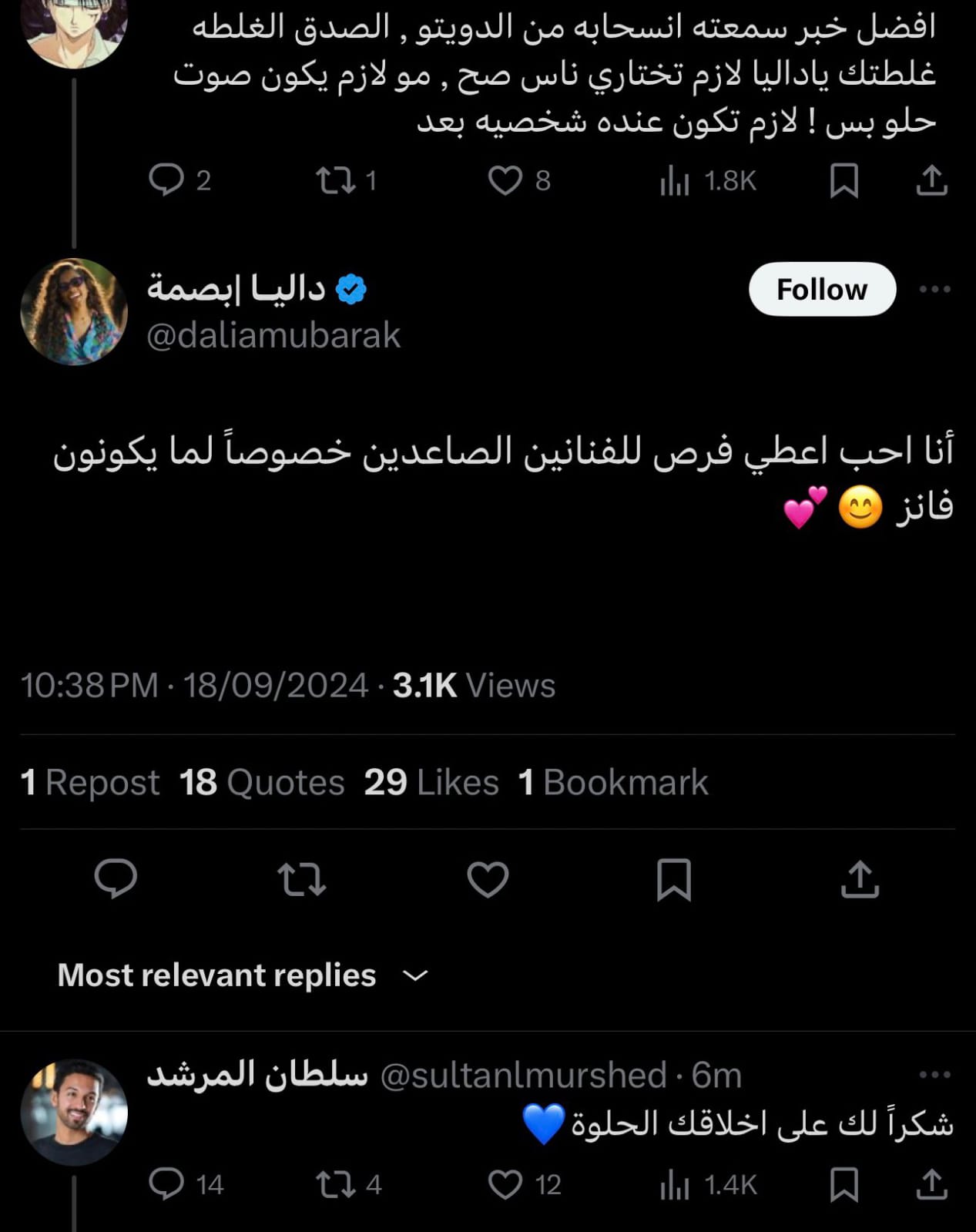Viewport: 976px width, 1232px height.
Task: Like Sultan's reply with 12 likes
Action: (x=505, y=1184)
